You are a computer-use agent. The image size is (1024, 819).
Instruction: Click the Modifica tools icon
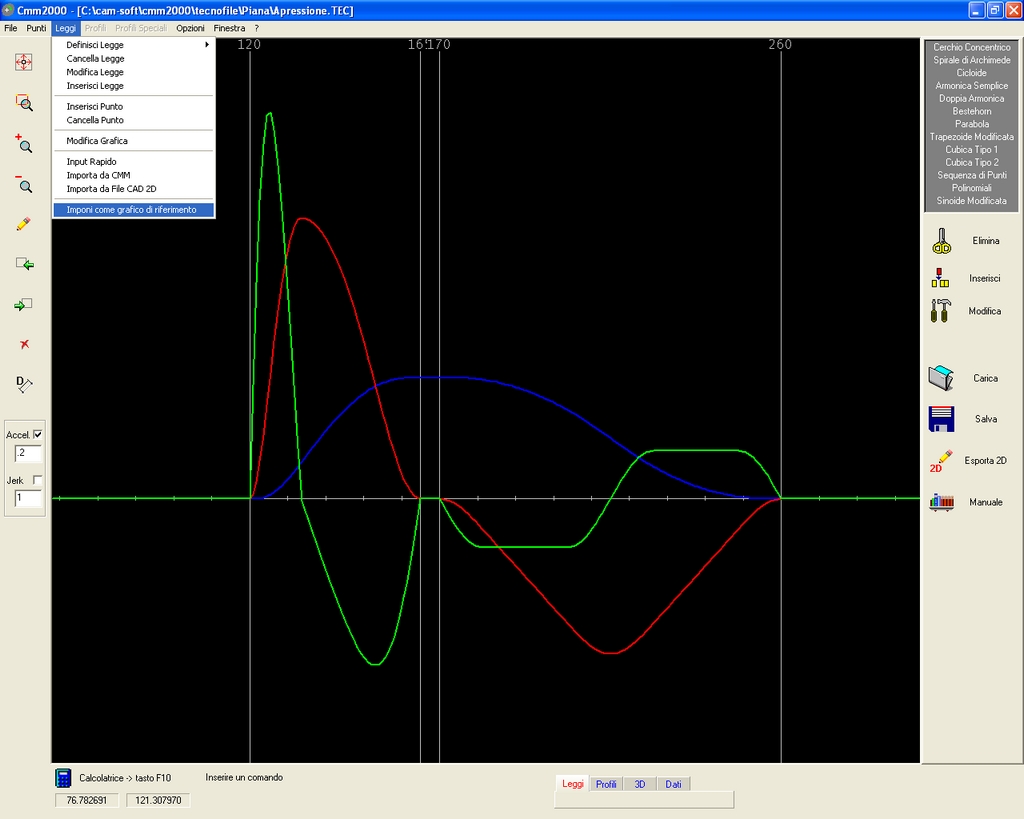[940, 311]
